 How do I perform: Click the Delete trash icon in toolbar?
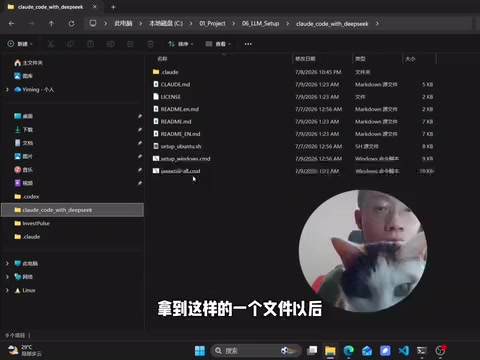(150, 44)
